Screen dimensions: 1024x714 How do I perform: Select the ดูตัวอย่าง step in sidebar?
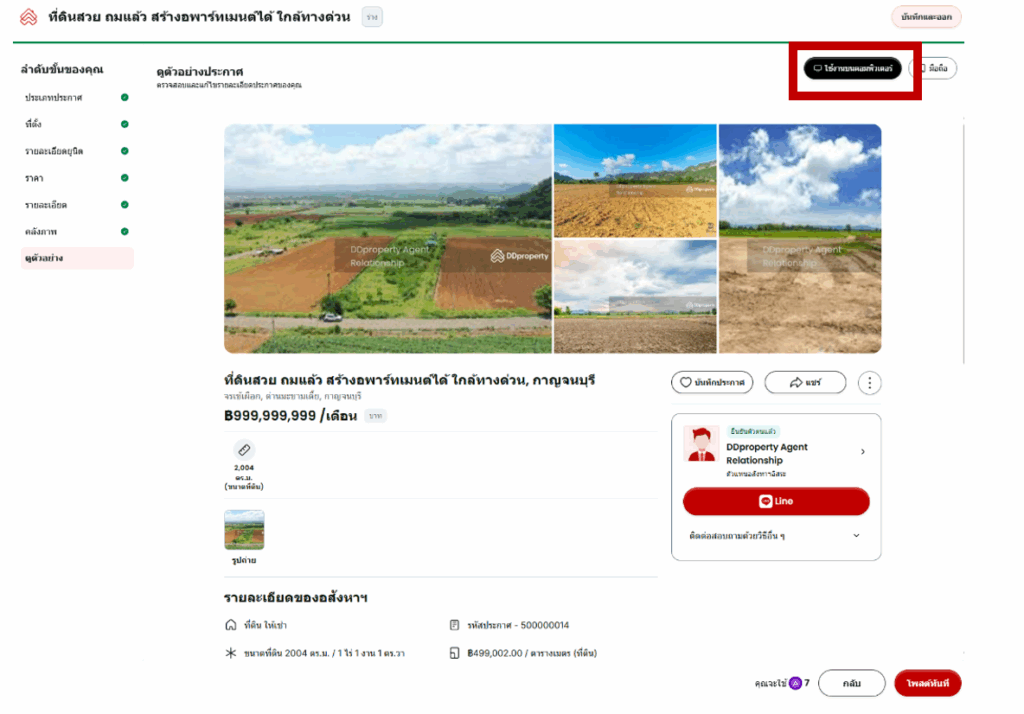(x=45, y=258)
